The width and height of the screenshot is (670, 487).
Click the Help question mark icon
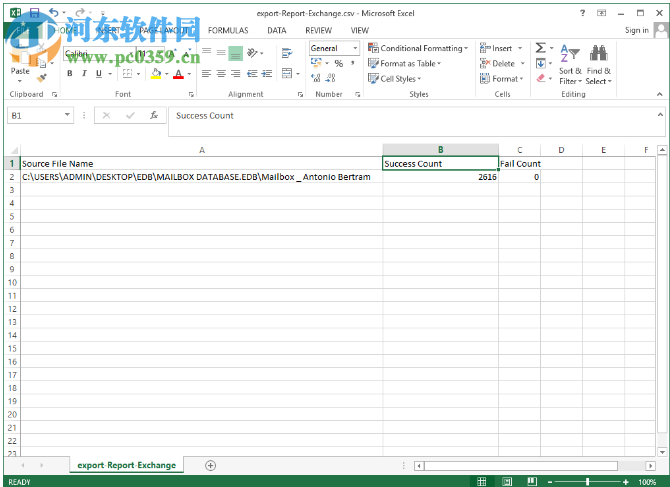pyautogui.click(x=582, y=13)
